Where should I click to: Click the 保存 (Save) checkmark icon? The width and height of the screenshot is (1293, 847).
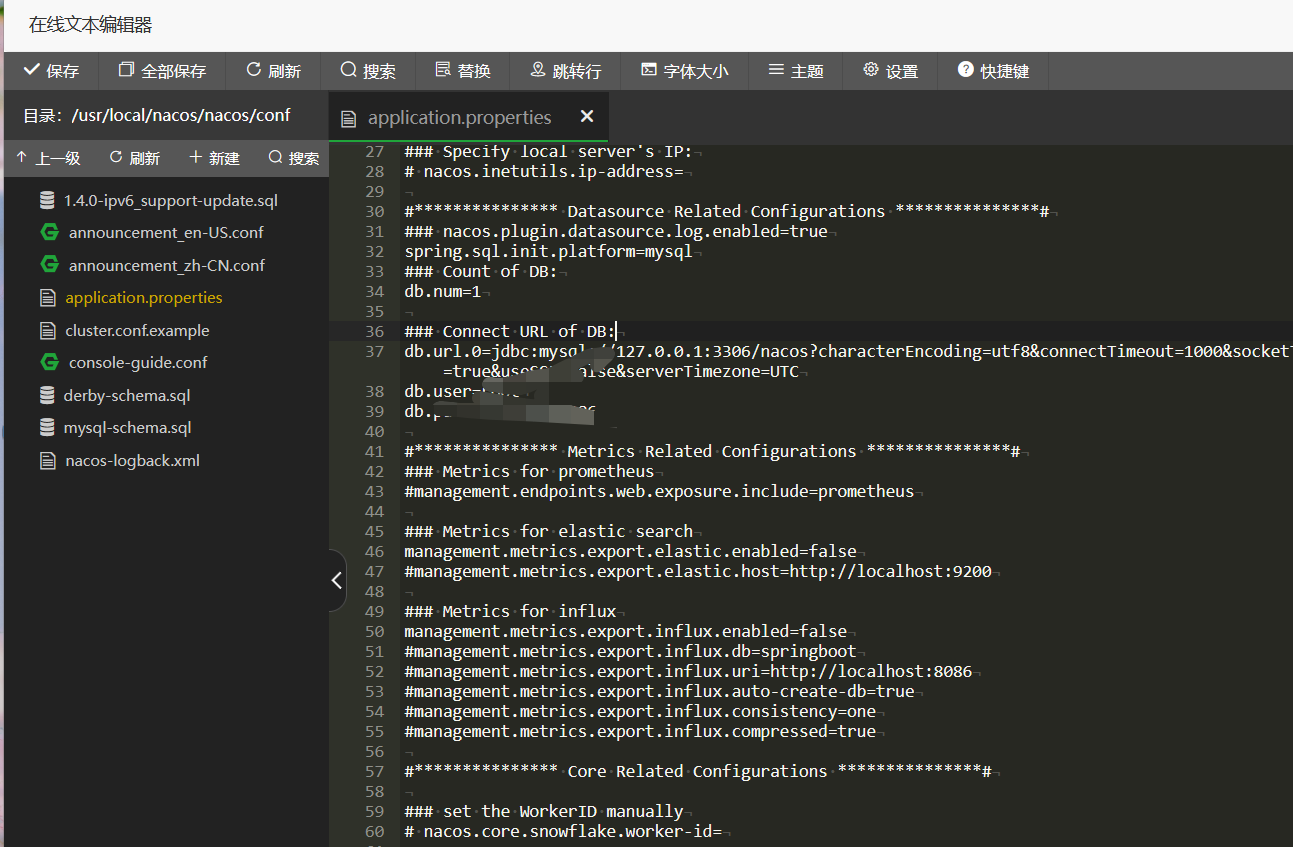point(32,70)
